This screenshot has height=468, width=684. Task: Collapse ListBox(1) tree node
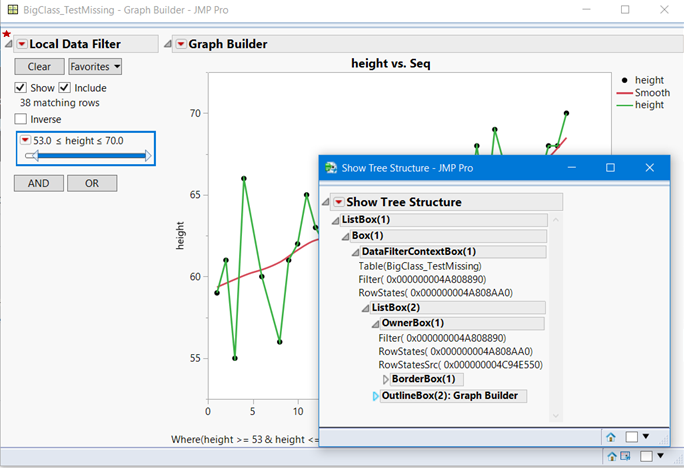tap(335, 220)
